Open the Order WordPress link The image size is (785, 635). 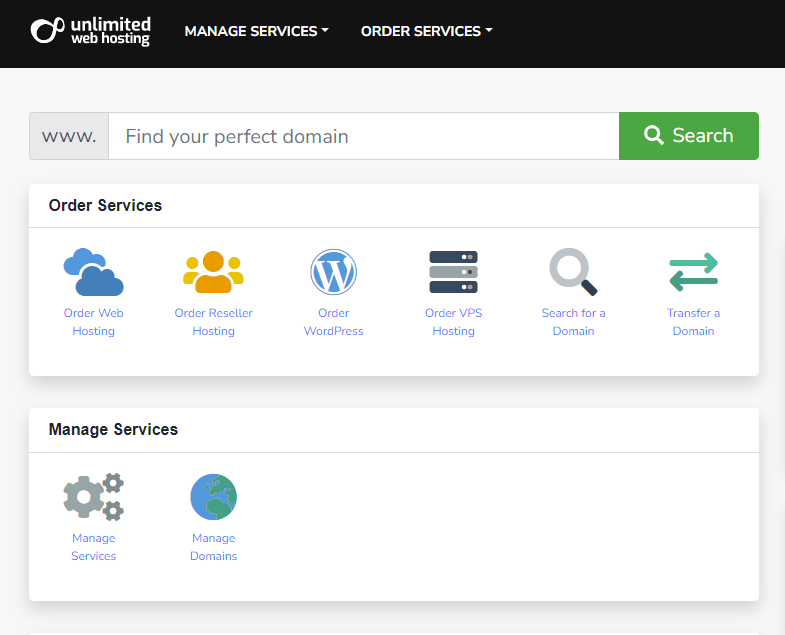333,322
